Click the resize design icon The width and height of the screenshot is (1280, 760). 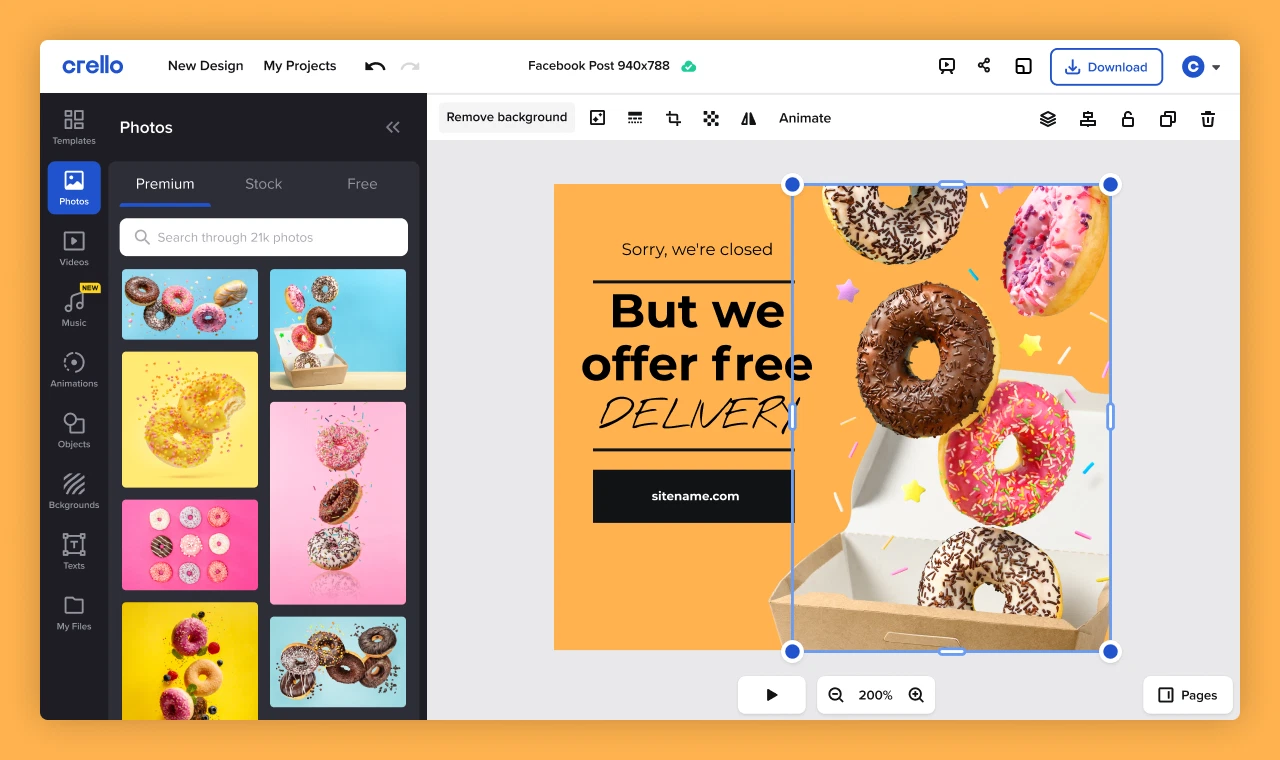(1023, 66)
